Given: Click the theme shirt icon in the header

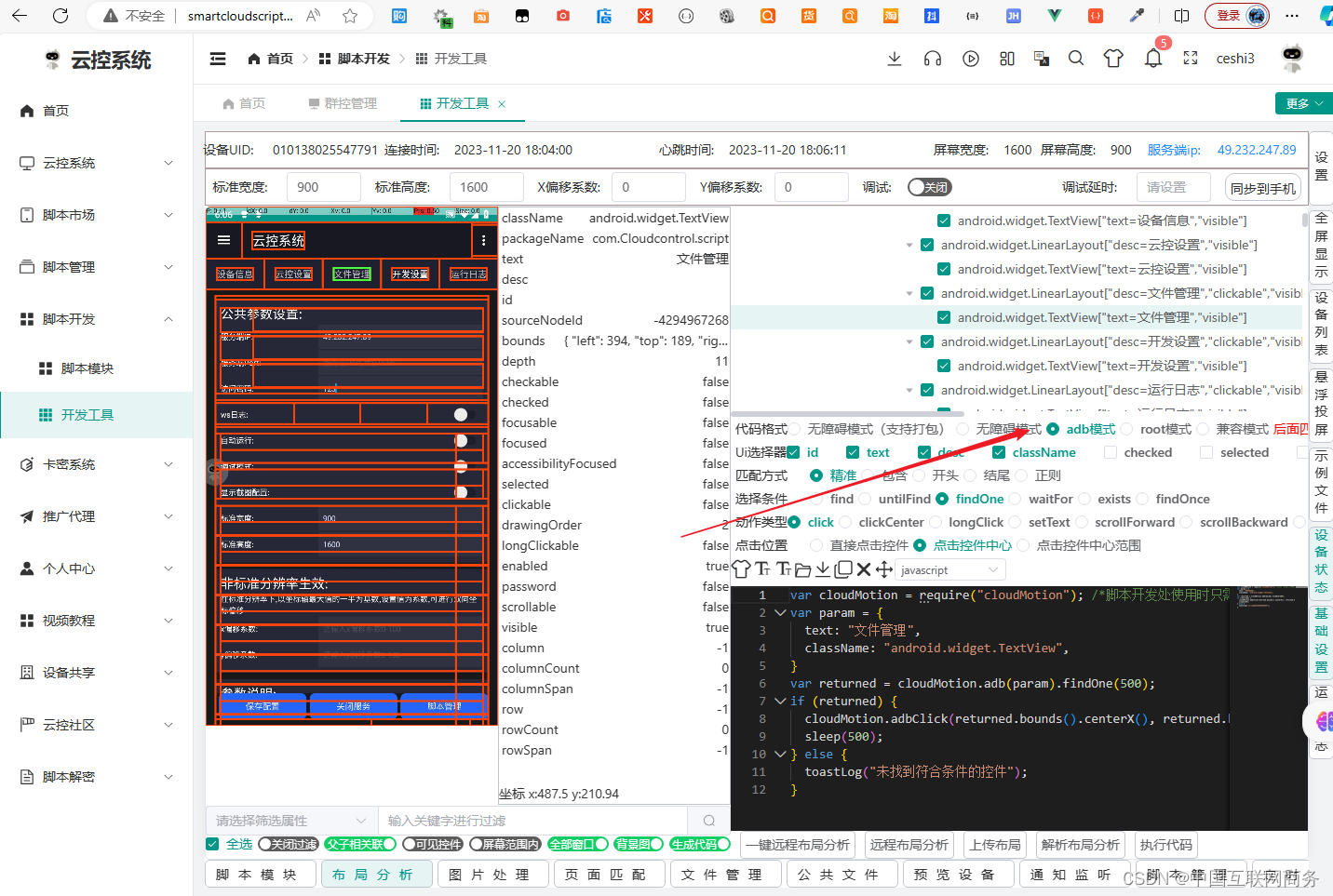Looking at the screenshot, I should click(1113, 59).
